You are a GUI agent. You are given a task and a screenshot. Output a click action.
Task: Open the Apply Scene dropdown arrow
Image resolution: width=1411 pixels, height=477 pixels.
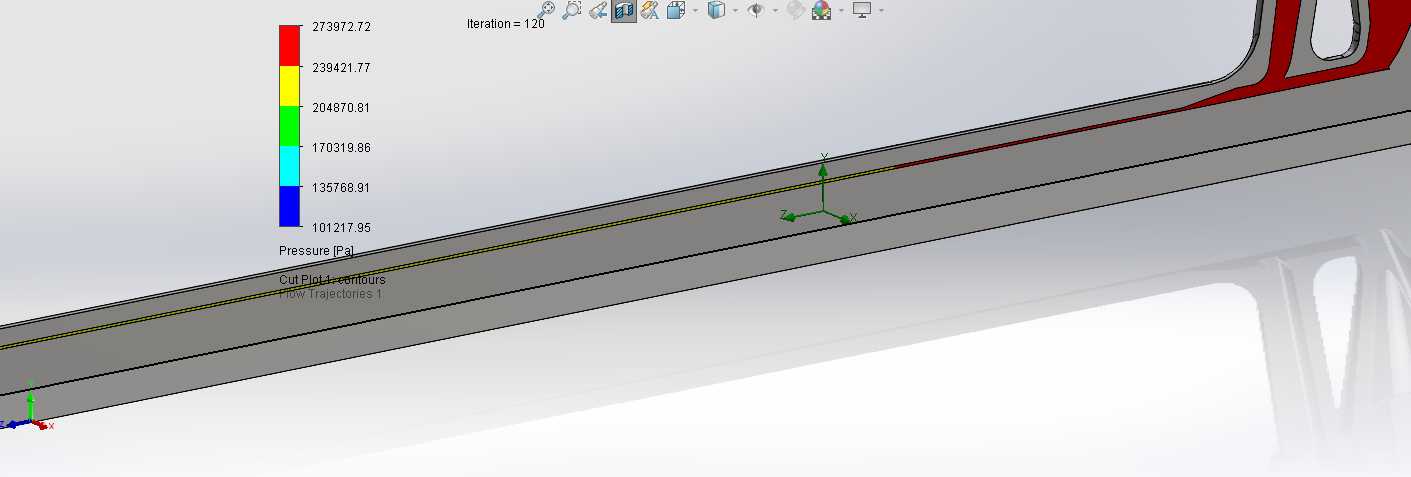[x=841, y=11]
